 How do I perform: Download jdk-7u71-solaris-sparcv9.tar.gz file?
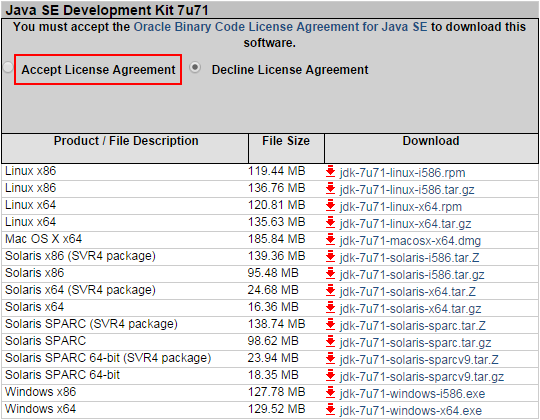tap(422, 377)
